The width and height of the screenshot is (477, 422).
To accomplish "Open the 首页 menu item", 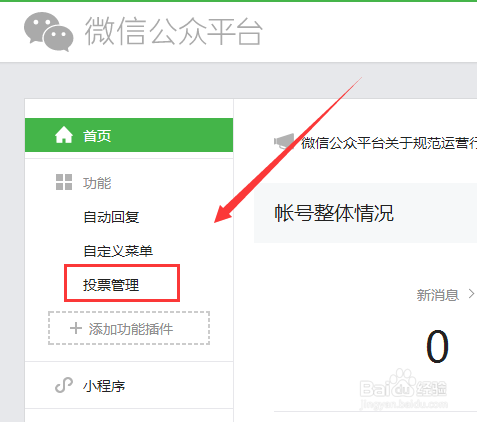I will tap(129, 135).
